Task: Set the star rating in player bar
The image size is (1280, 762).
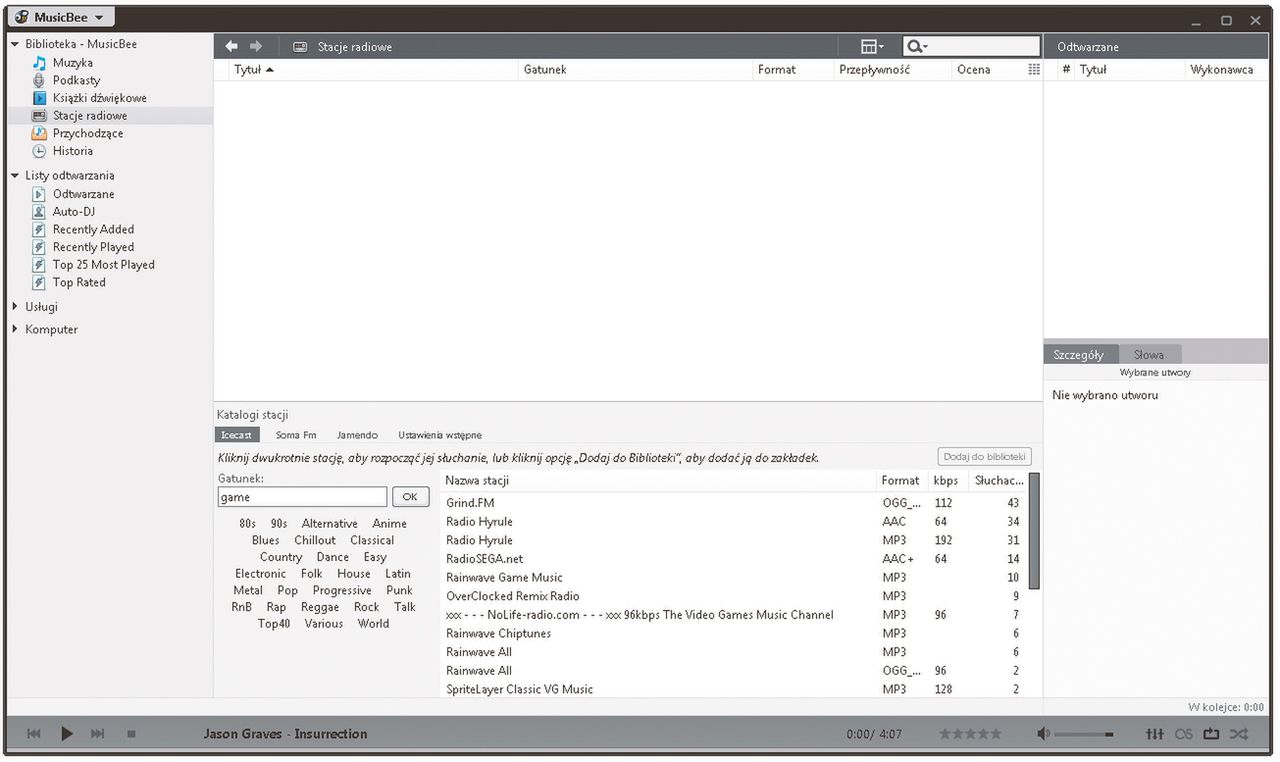Action: [970, 734]
